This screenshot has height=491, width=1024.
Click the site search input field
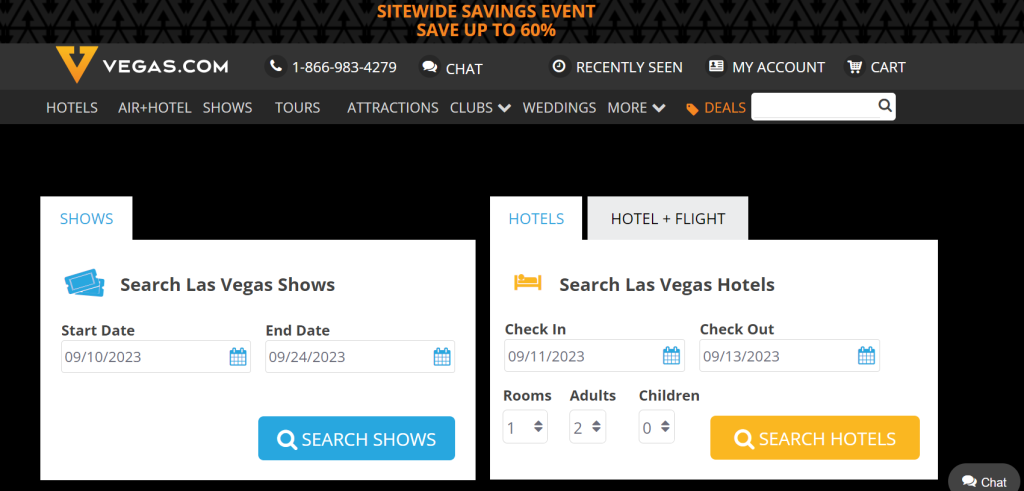coord(814,106)
